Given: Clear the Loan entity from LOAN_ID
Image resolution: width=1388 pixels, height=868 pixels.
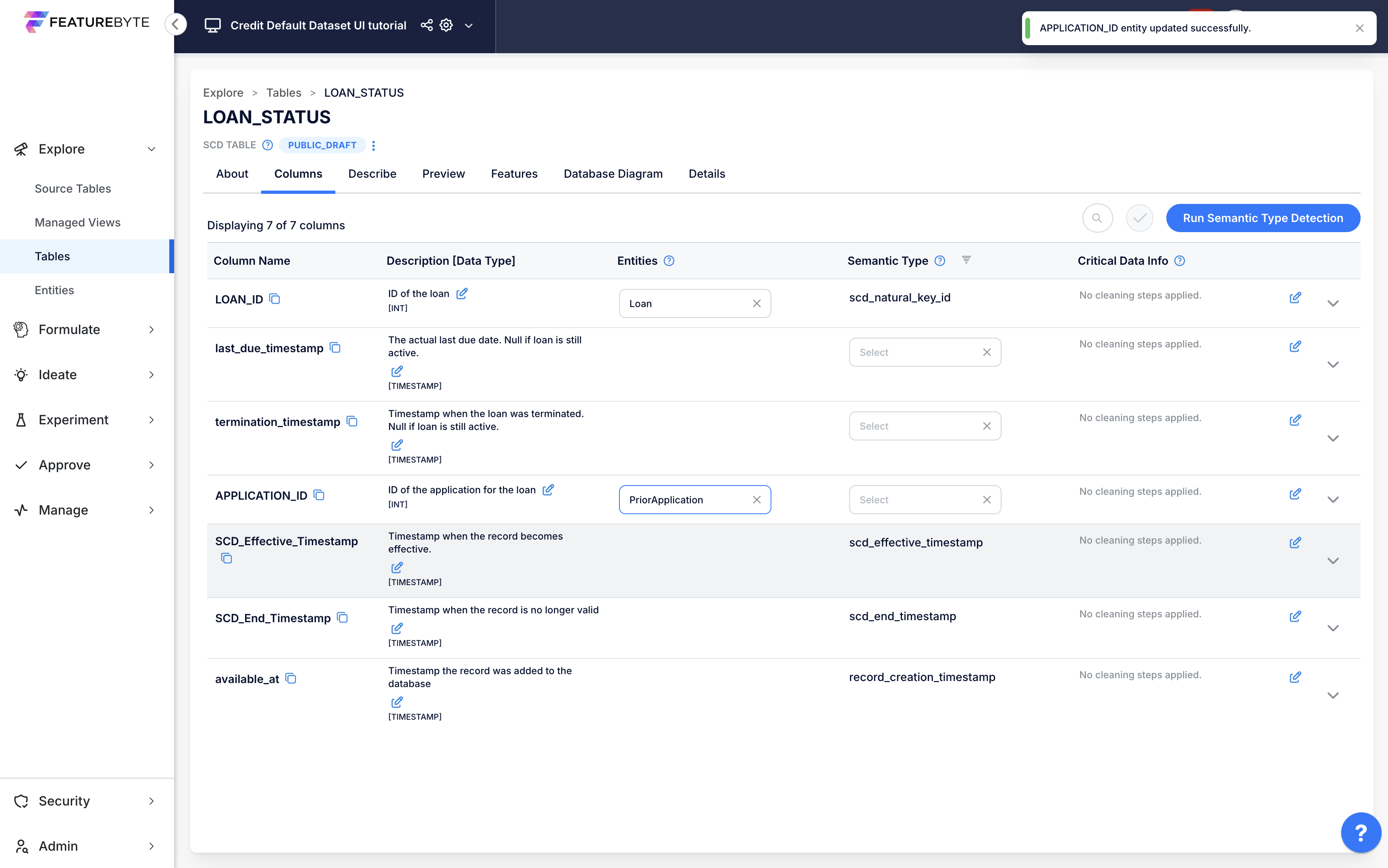Looking at the screenshot, I should coord(757,303).
